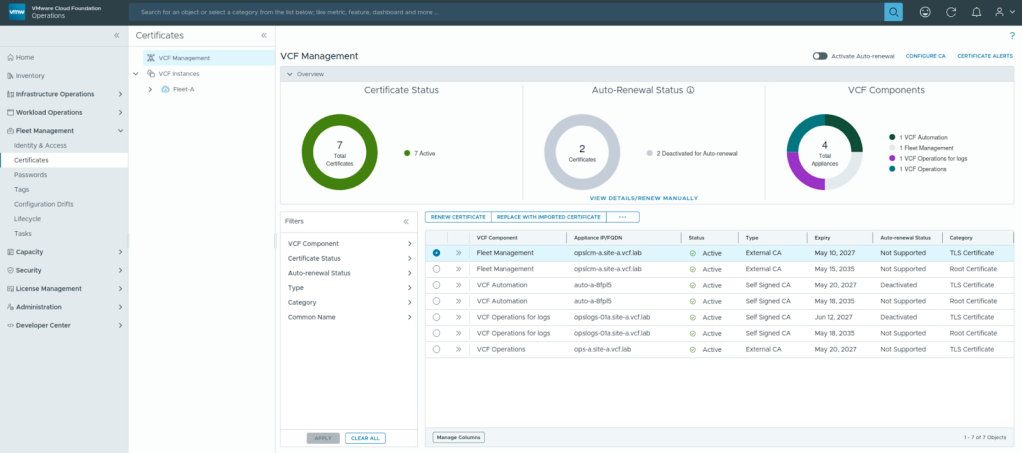Collapse the Filters panel
The image size is (1022, 453).
(x=406, y=221)
